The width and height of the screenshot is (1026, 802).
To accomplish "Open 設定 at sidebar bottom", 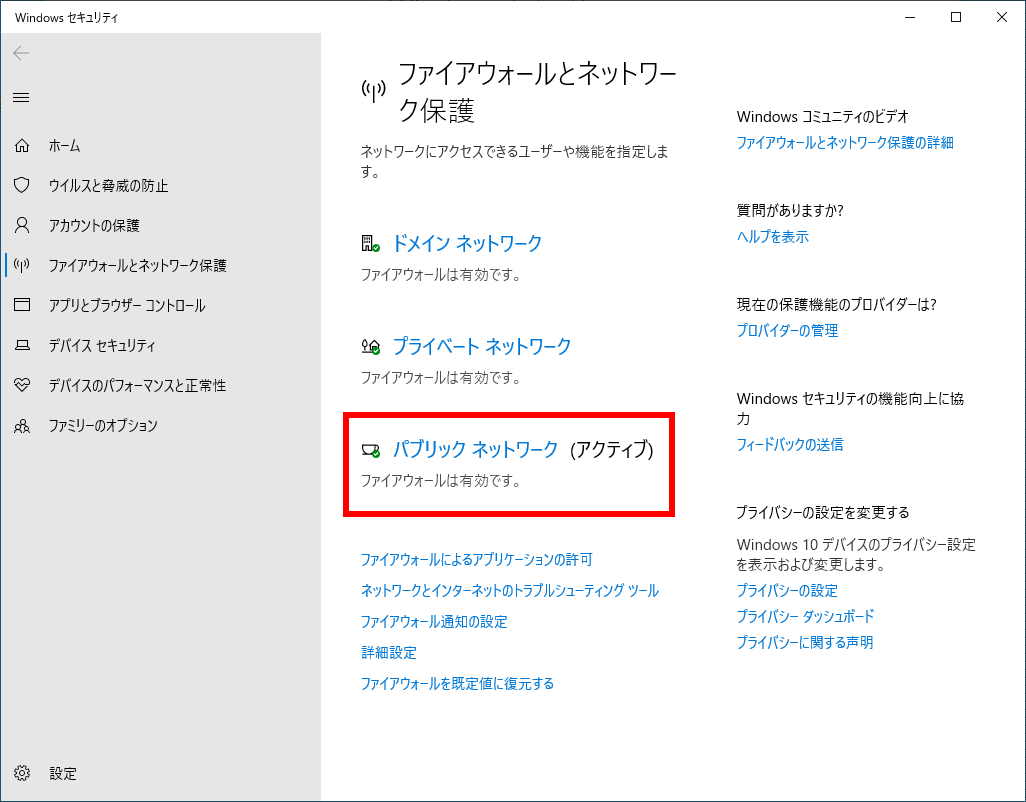I will click(63, 774).
